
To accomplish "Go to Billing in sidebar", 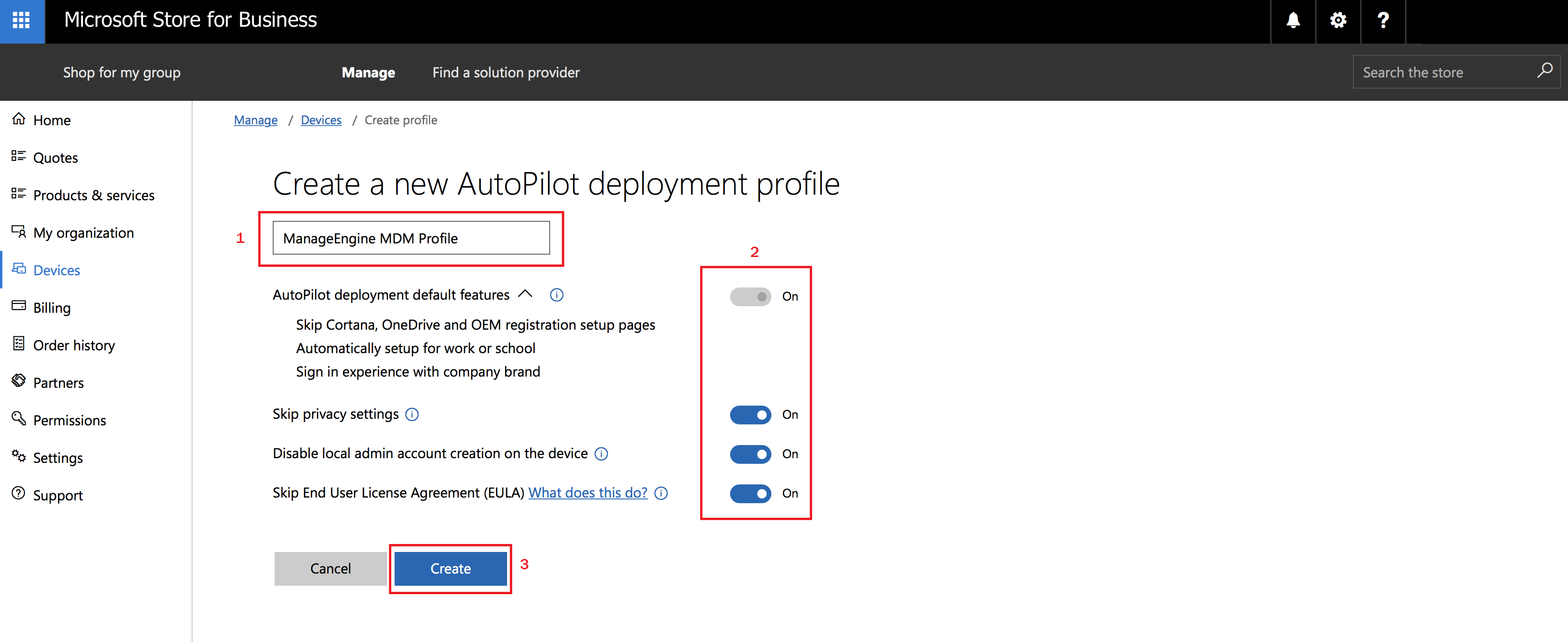I will click(x=52, y=308).
